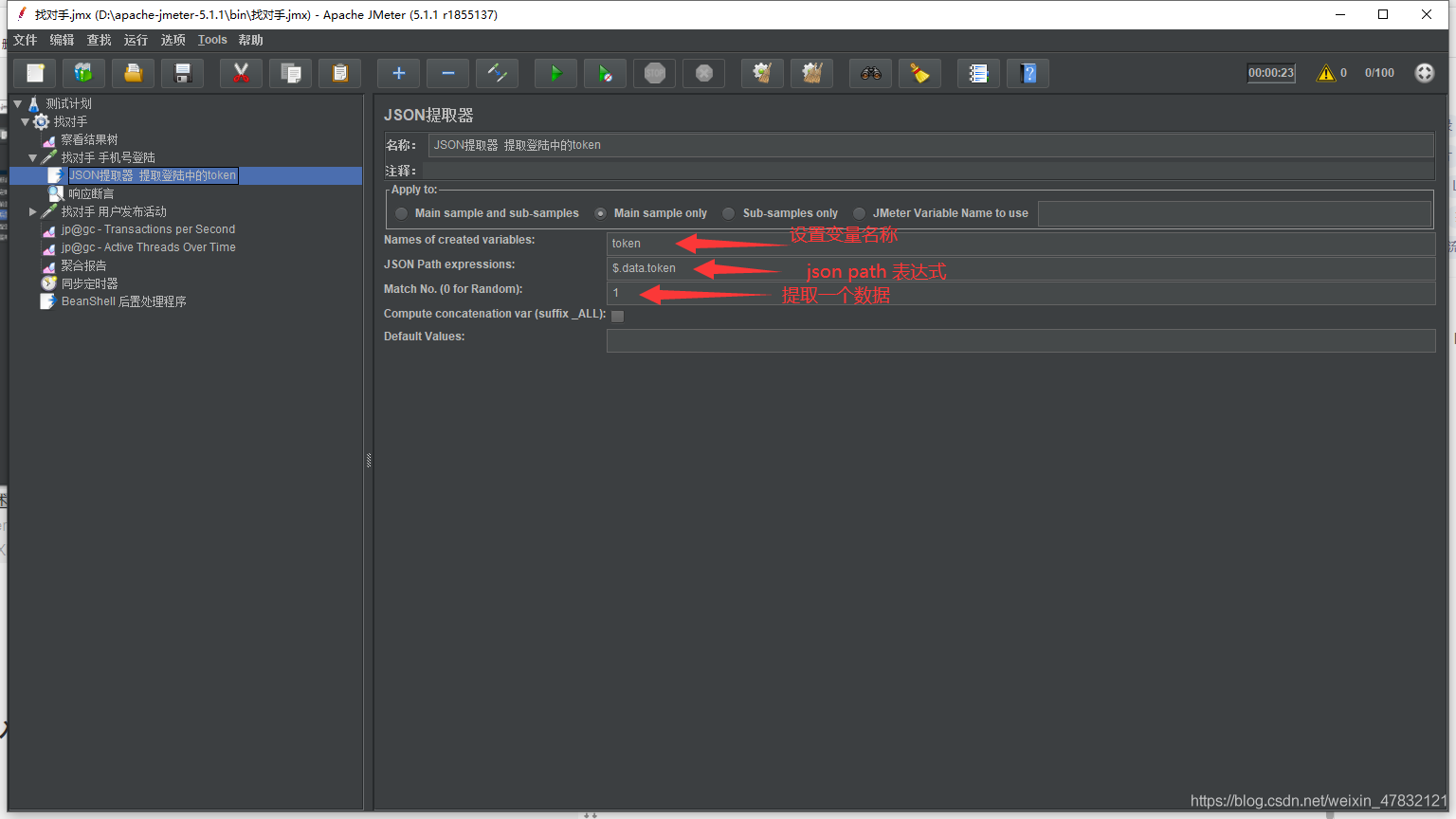Toggle Compute concatenation var checkbox
This screenshot has width=1456, height=819.
(618, 316)
